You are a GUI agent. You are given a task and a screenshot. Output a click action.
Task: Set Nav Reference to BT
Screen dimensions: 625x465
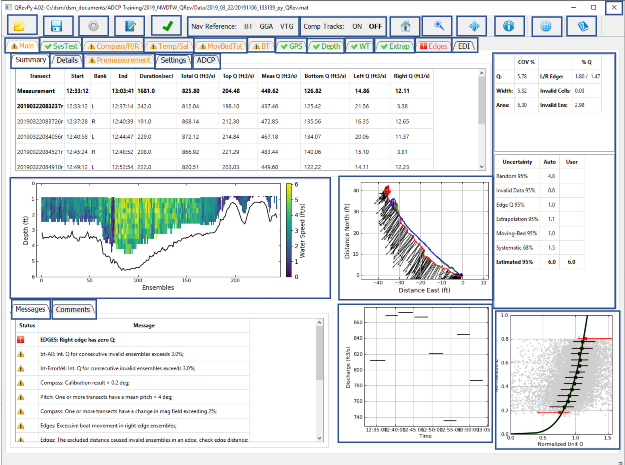pos(248,26)
